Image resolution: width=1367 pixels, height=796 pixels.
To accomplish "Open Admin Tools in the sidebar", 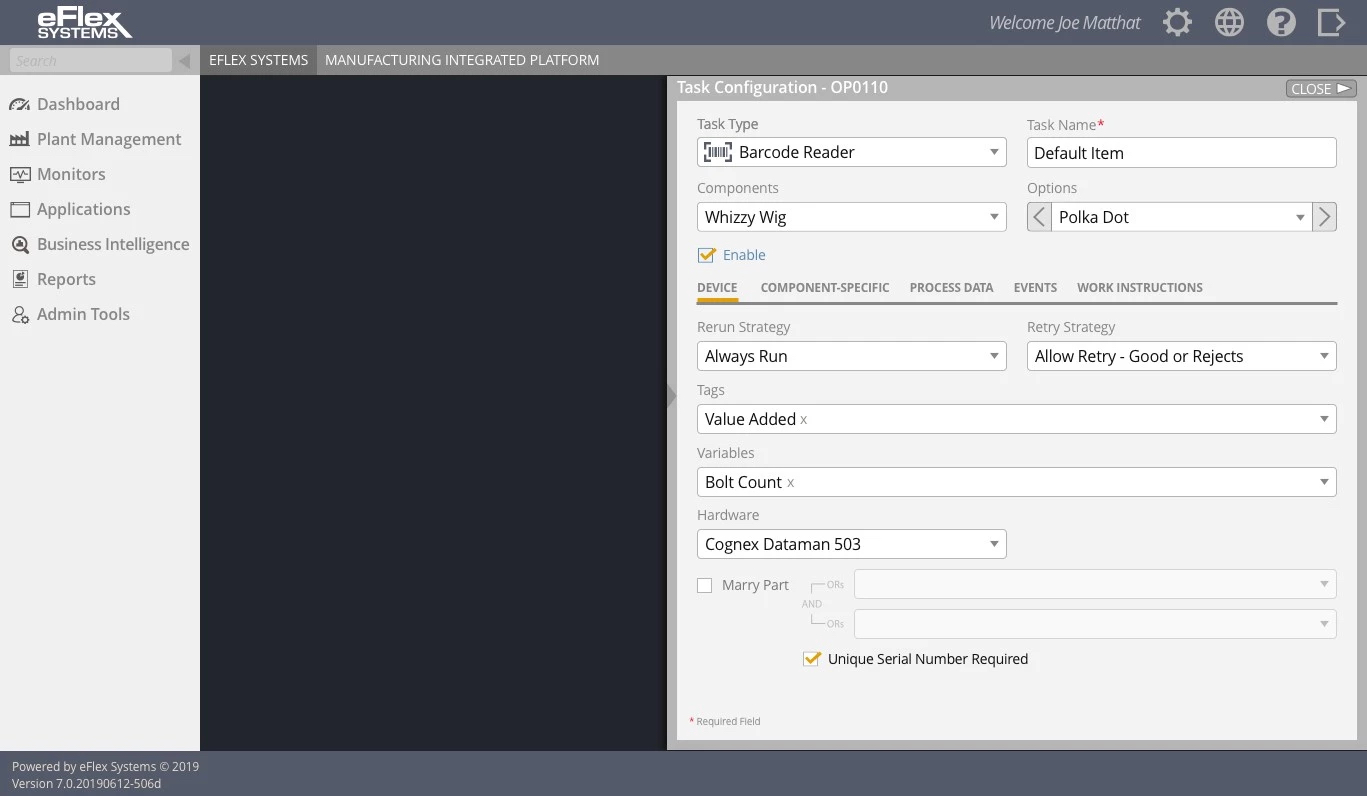I will pyautogui.click(x=83, y=314).
